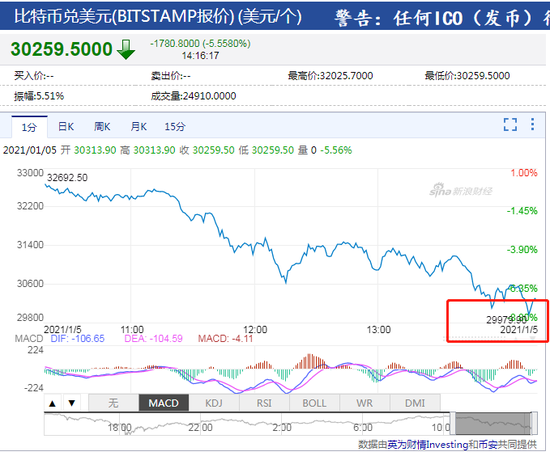Open the three-dot more options menu

coord(532,125)
